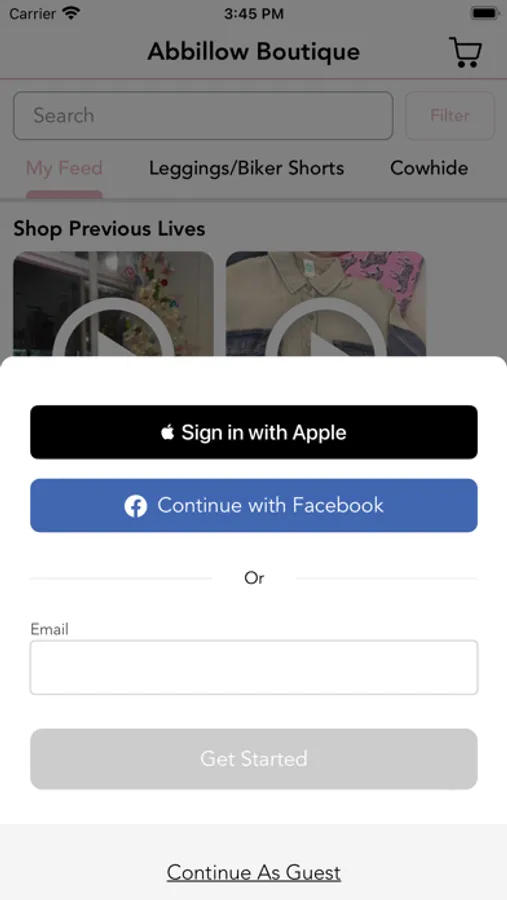Select the Cowhide tab
This screenshot has height=900, width=507.
click(x=429, y=168)
